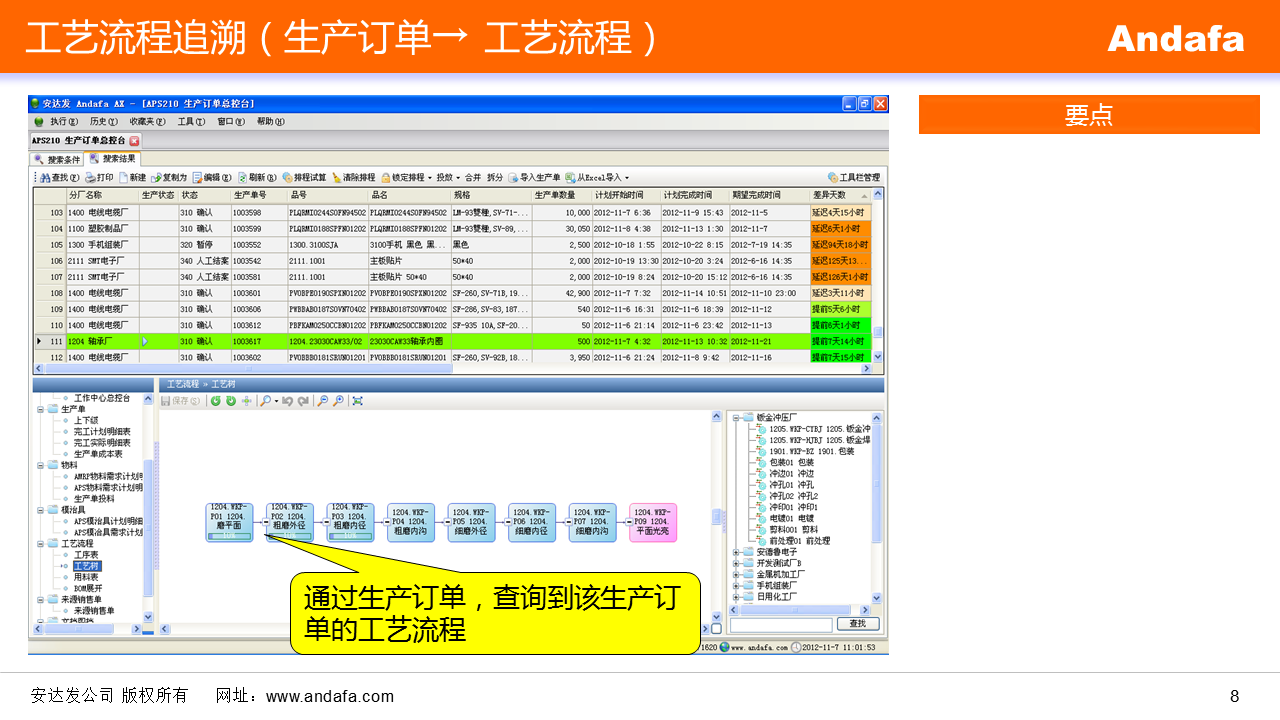Click the order grid vertical scrollbar down arrow
The height and width of the screenshot is (720, 1280).
(878, 356)
